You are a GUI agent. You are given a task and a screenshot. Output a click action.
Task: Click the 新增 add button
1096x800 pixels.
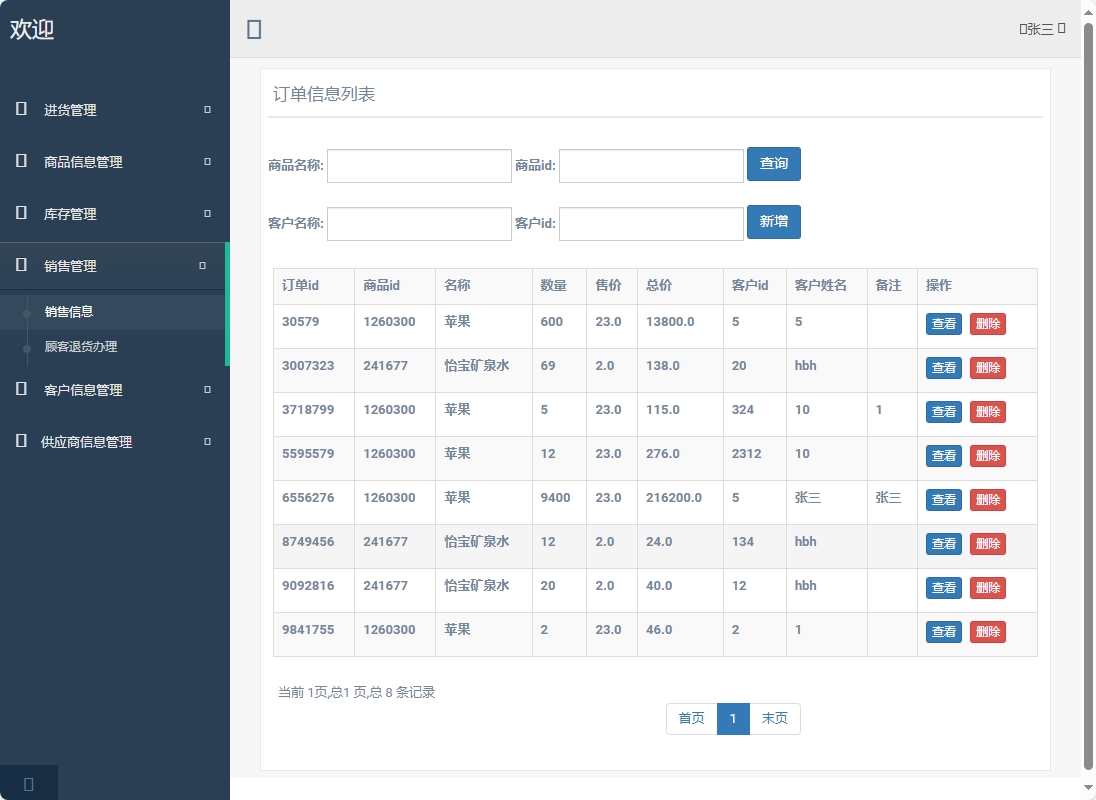tap(774, 222)
